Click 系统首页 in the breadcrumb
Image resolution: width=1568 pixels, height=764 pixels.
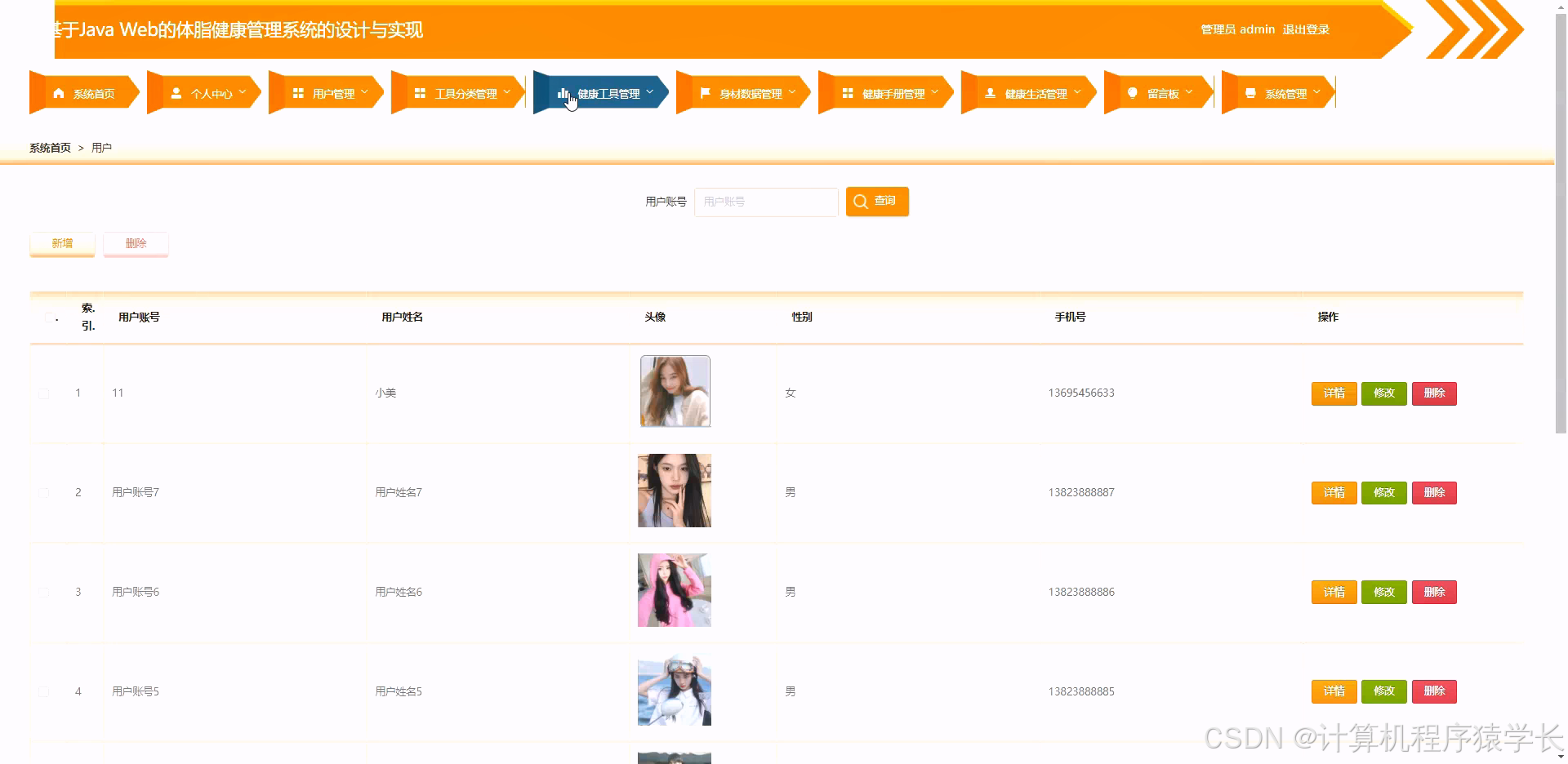(x=50, y=148)
